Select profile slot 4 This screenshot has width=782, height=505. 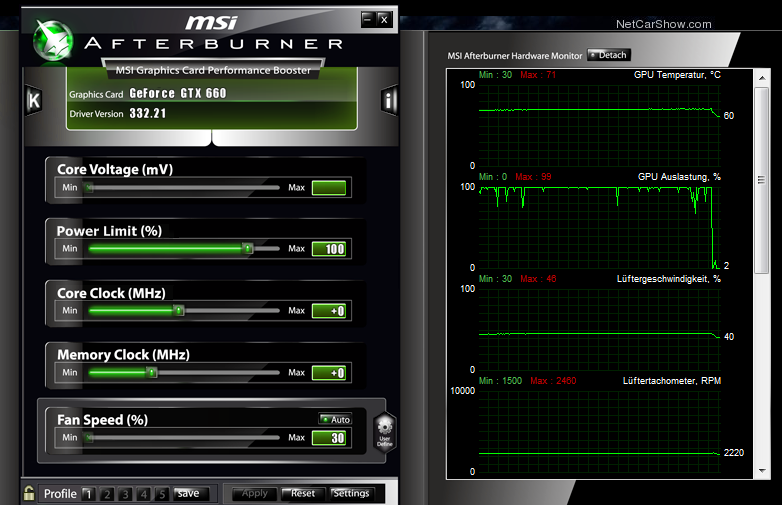pos(144,494)
